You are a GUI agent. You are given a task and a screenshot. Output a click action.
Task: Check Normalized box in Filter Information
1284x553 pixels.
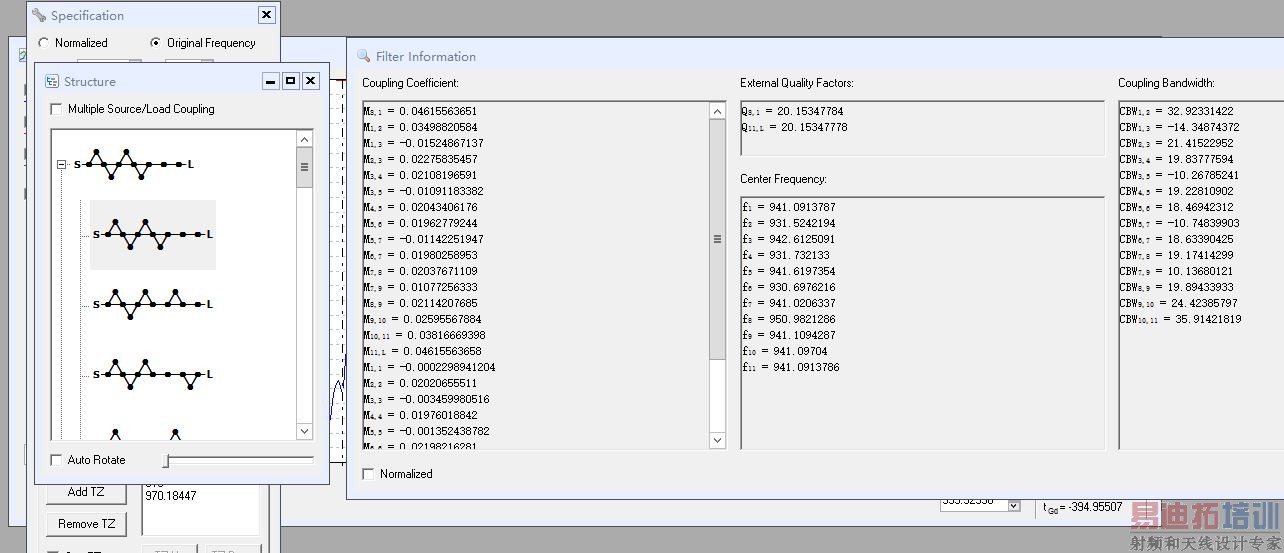click(x=368, y=474)
